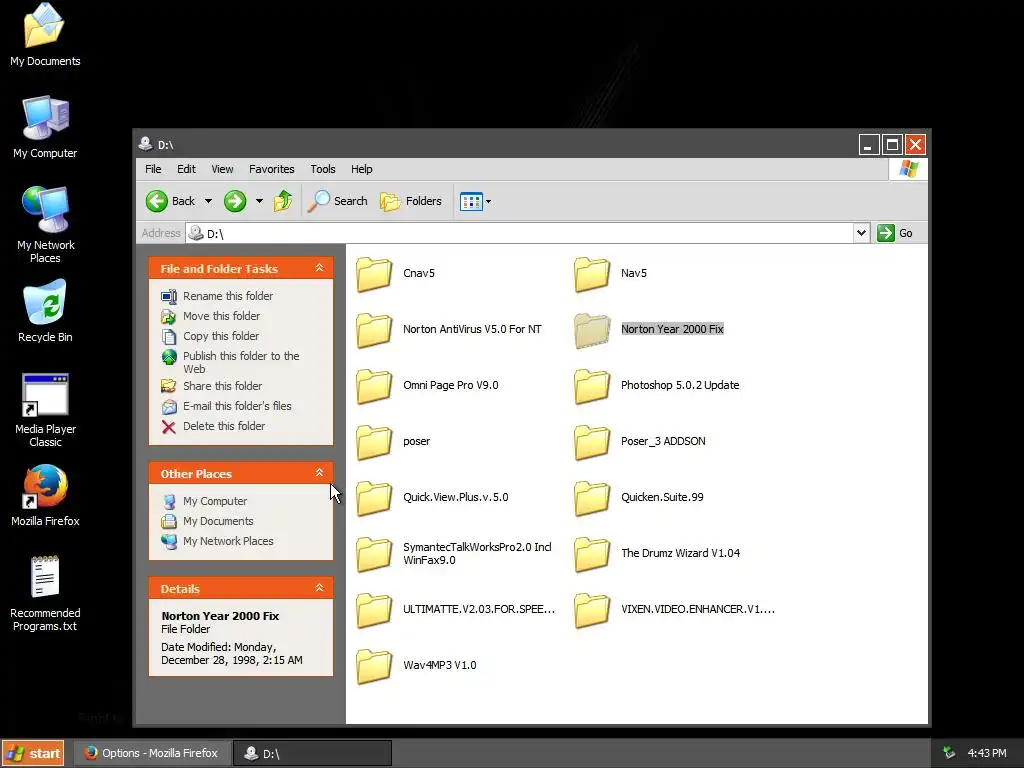The height and width of the screenshot is (768, 1024).
Task: Select Media Player Classic desktop shortcut
Action: coord(45,395)
